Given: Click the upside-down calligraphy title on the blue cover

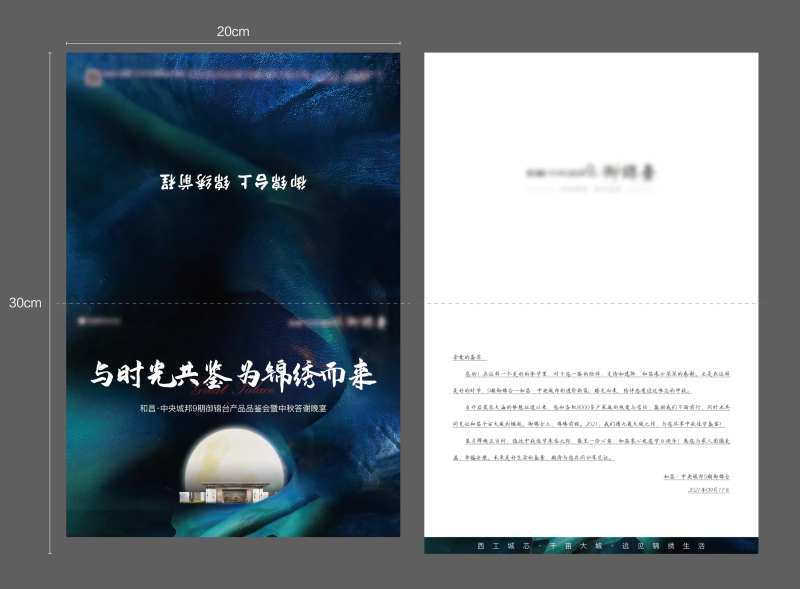Looking at the screenshot, I should coord(233,182).
